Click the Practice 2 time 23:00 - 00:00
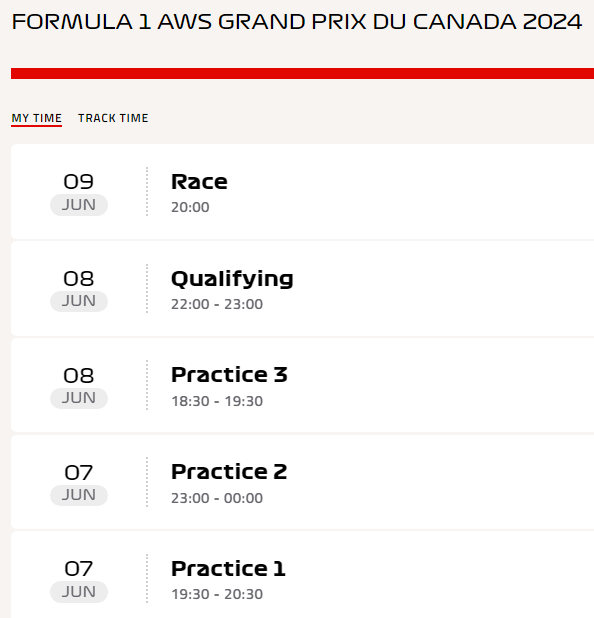The image size is (594, 618). 217,498
